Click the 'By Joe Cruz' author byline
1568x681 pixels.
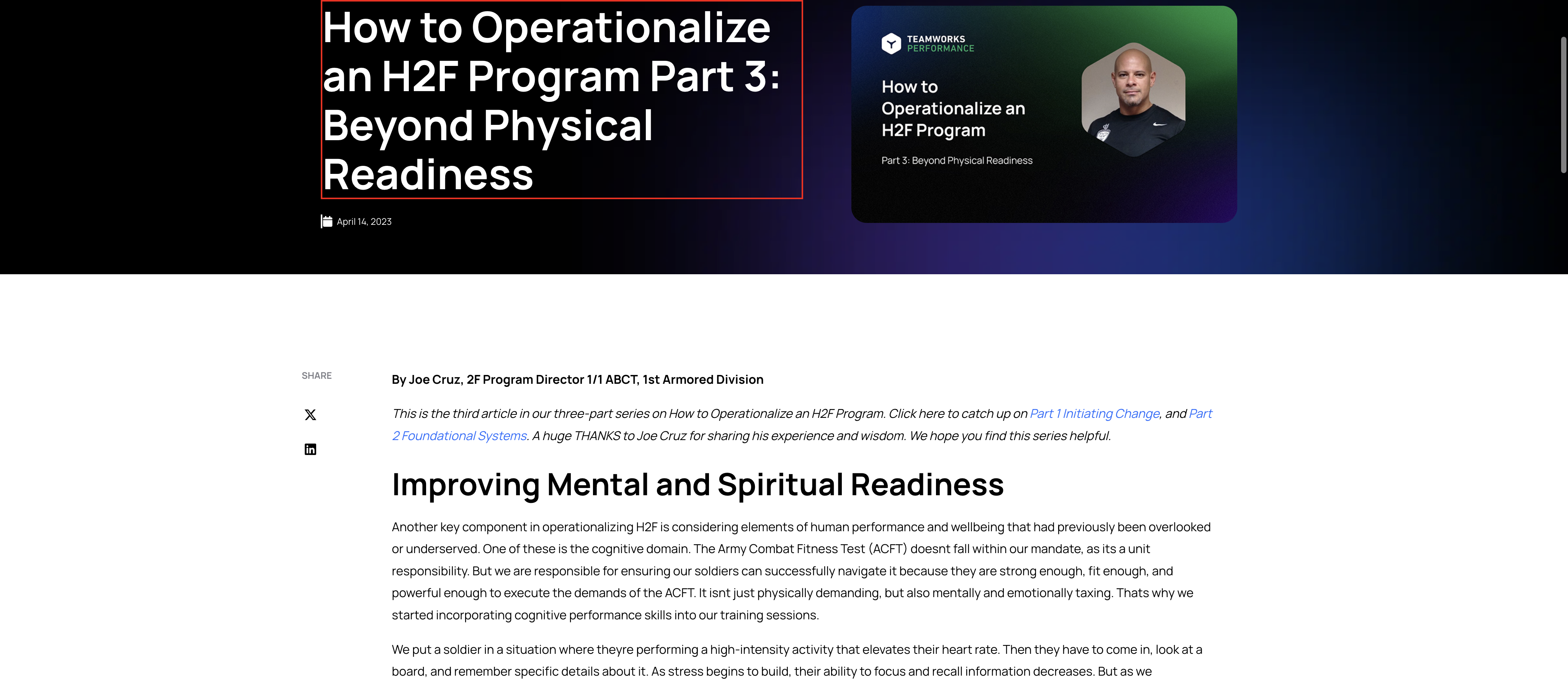[x=577, y=380]
